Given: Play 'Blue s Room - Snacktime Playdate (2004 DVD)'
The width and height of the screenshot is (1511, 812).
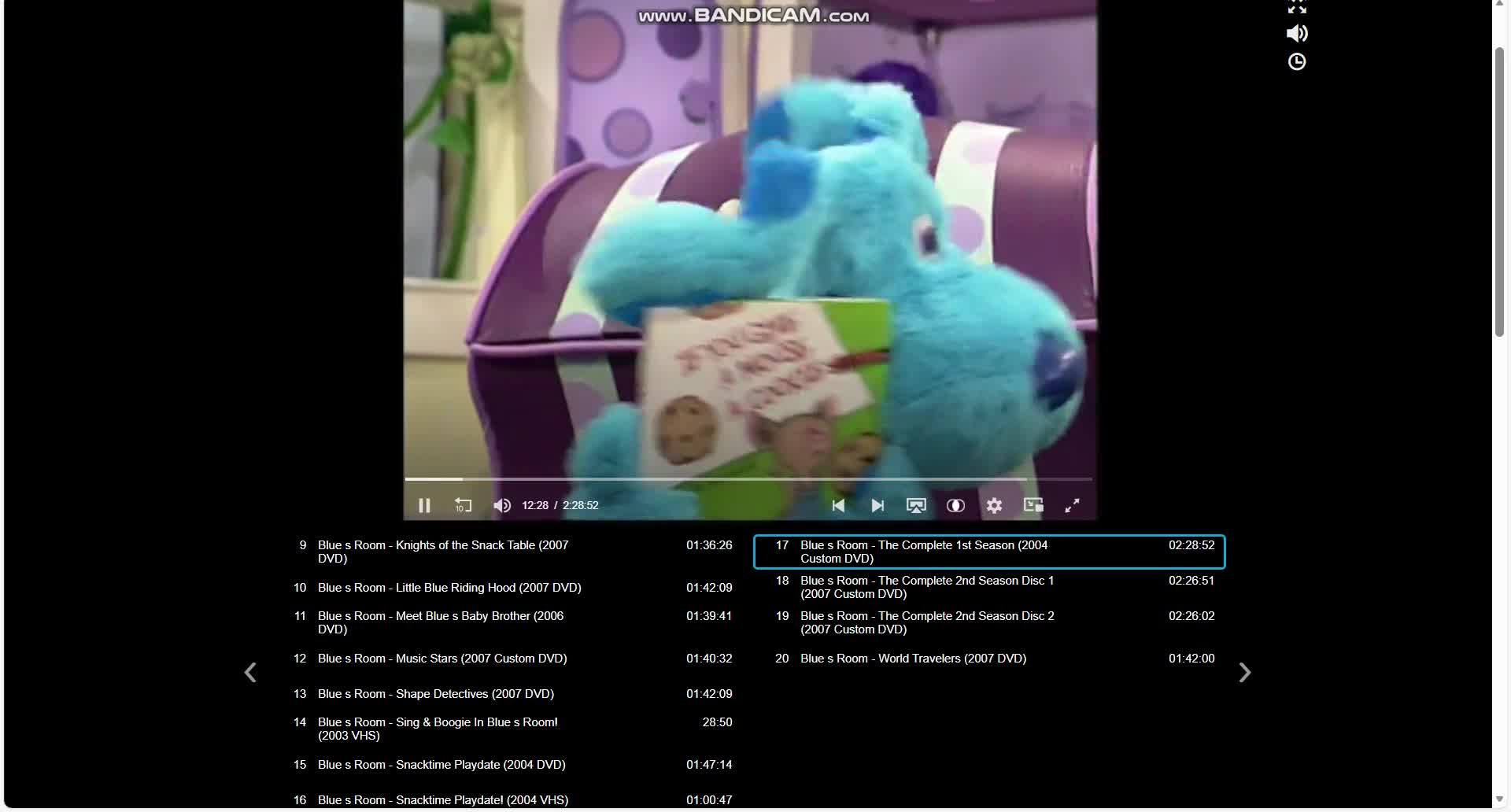Looking at the screenshot, I should click(x=441, y=764).
